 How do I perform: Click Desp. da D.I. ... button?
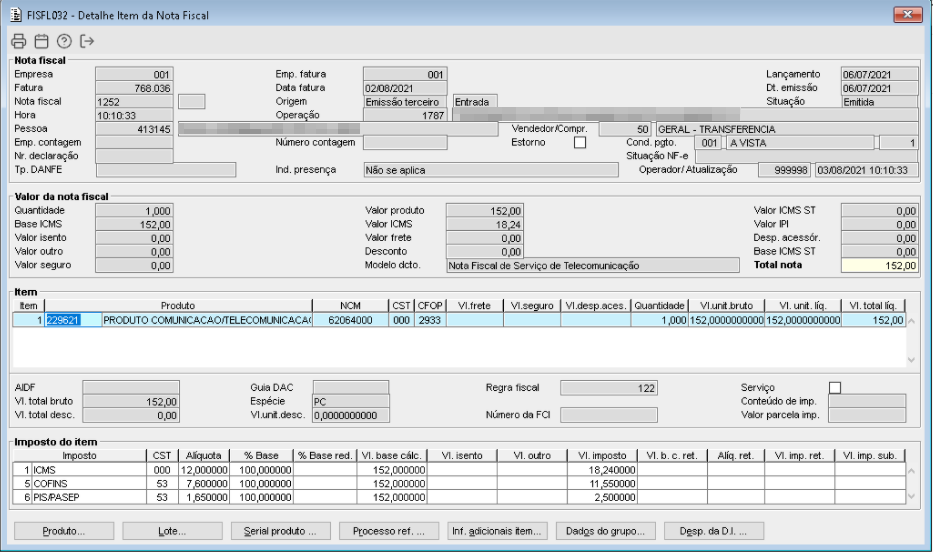pos(713,531)
